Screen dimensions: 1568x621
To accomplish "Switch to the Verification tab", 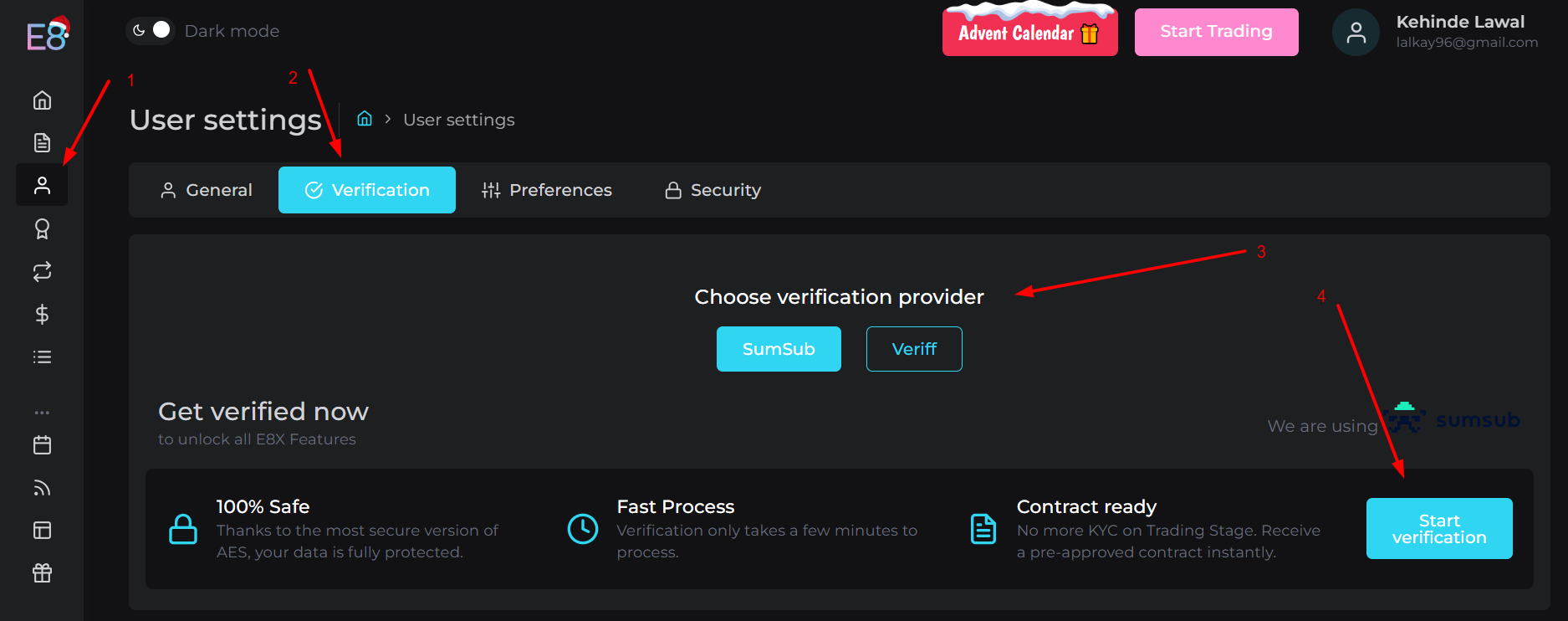I will (367, 190).
